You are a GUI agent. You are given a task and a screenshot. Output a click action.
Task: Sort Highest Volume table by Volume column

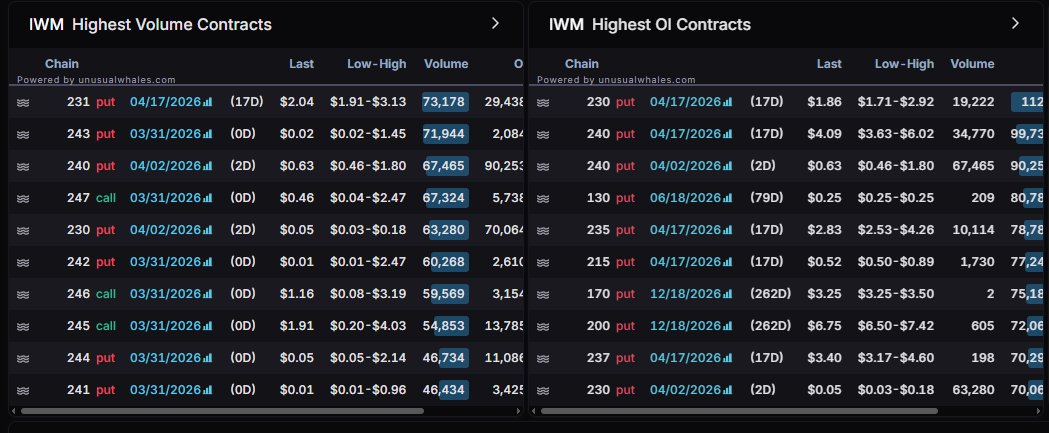446,64
